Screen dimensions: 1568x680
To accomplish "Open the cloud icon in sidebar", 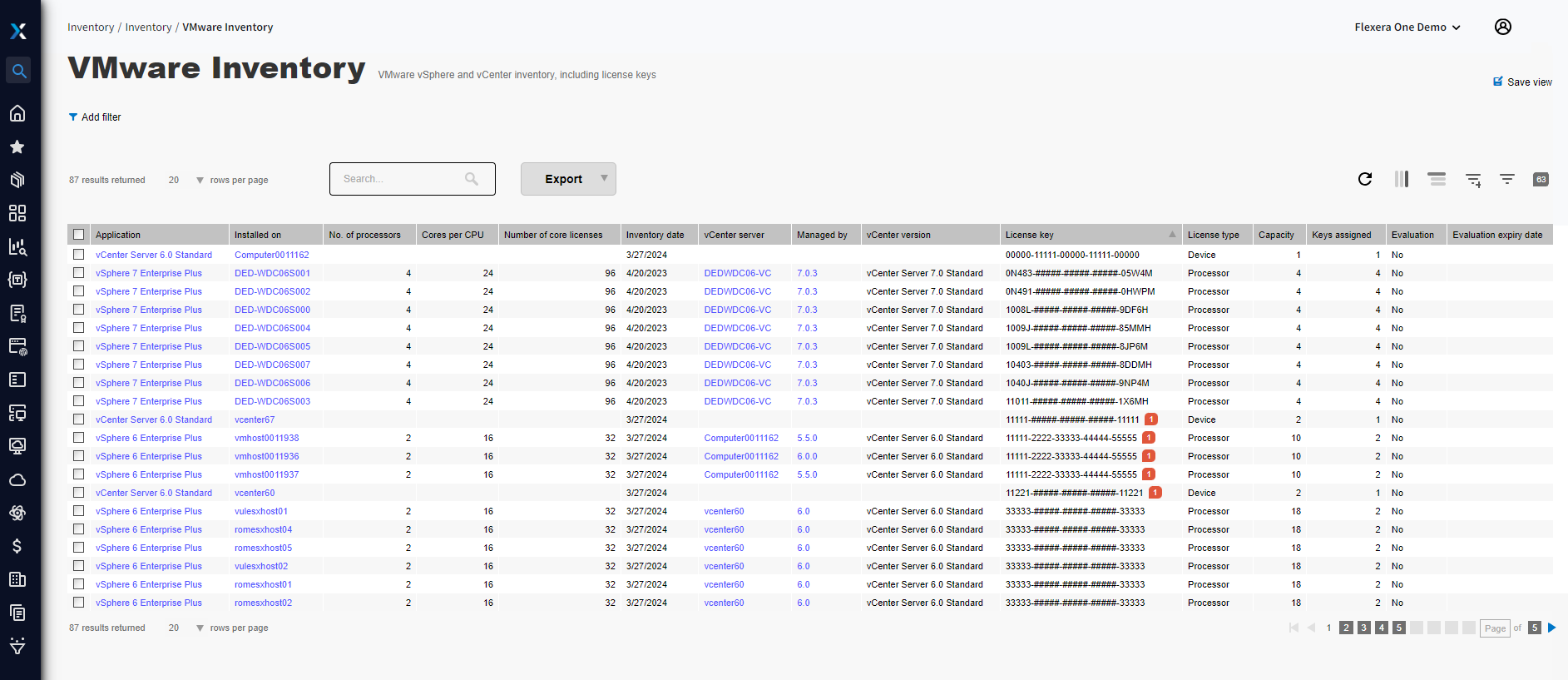I will (17, 479).
